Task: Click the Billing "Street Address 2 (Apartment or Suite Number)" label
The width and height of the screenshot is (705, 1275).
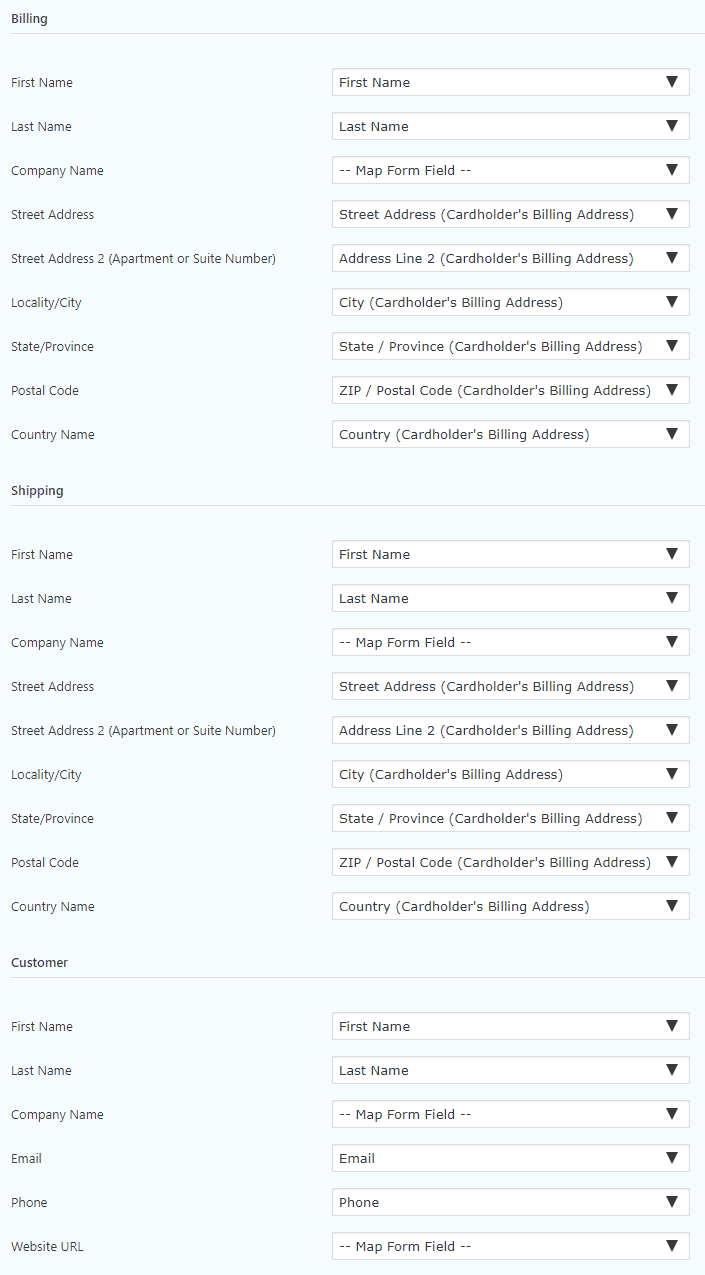Action: click(x=143, y=258)
